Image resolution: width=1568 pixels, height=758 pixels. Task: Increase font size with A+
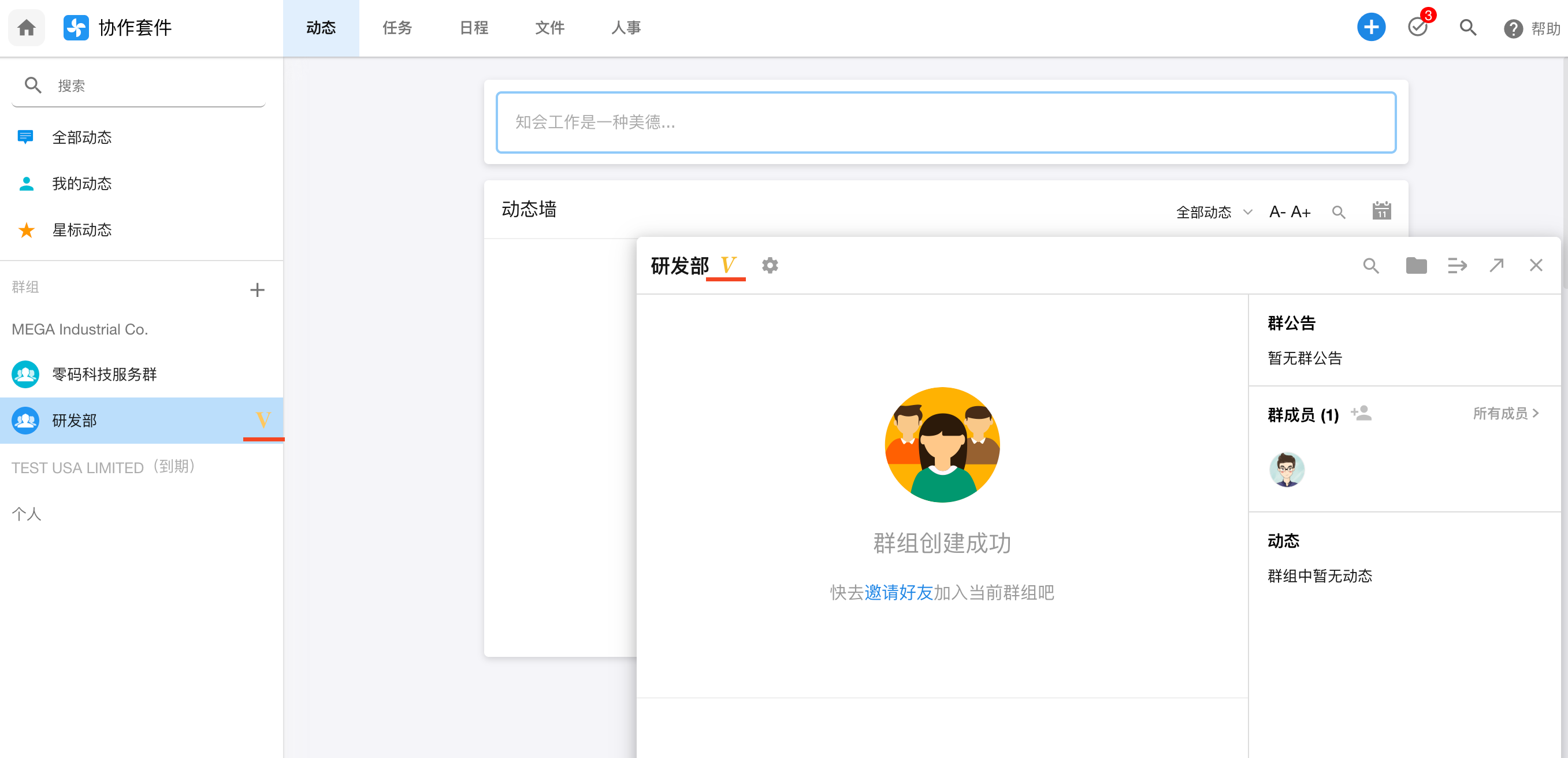coord(1301,212)
